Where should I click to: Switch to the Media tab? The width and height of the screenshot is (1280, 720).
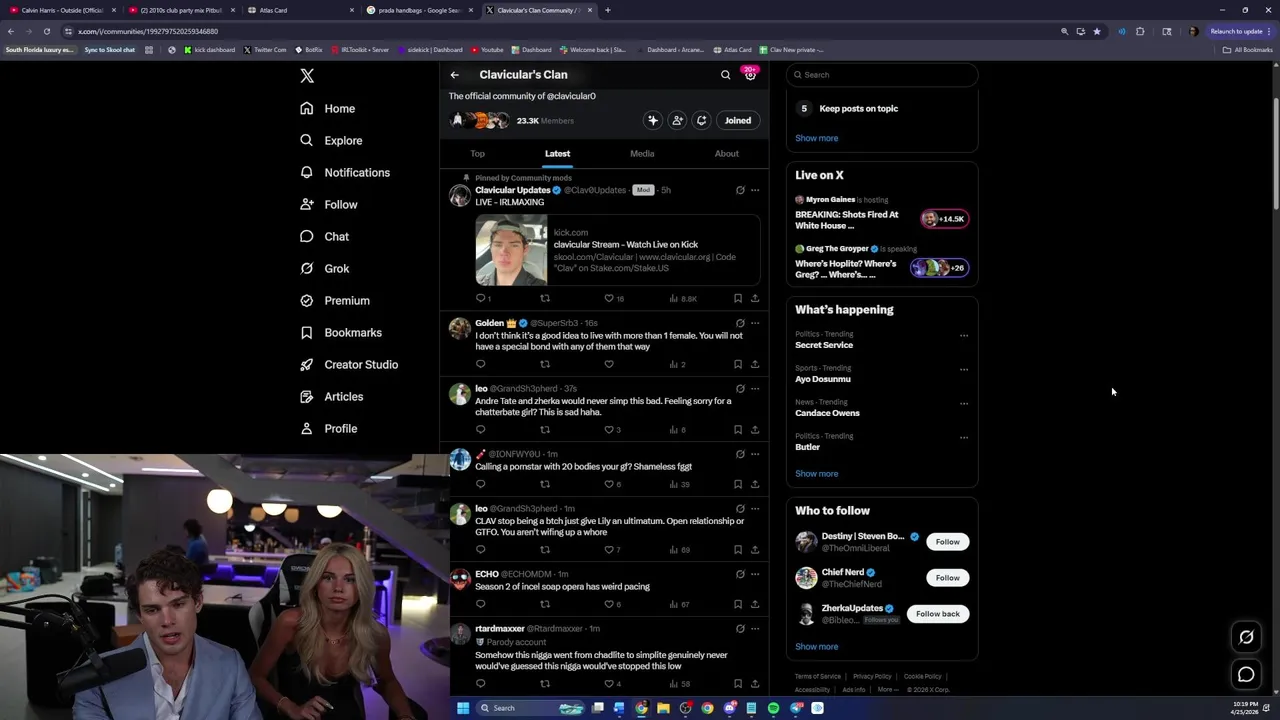642,154
